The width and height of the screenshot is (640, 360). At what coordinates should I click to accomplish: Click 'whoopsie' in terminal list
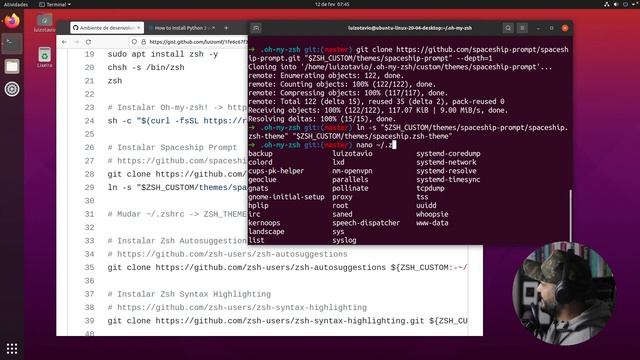[432, 214]
